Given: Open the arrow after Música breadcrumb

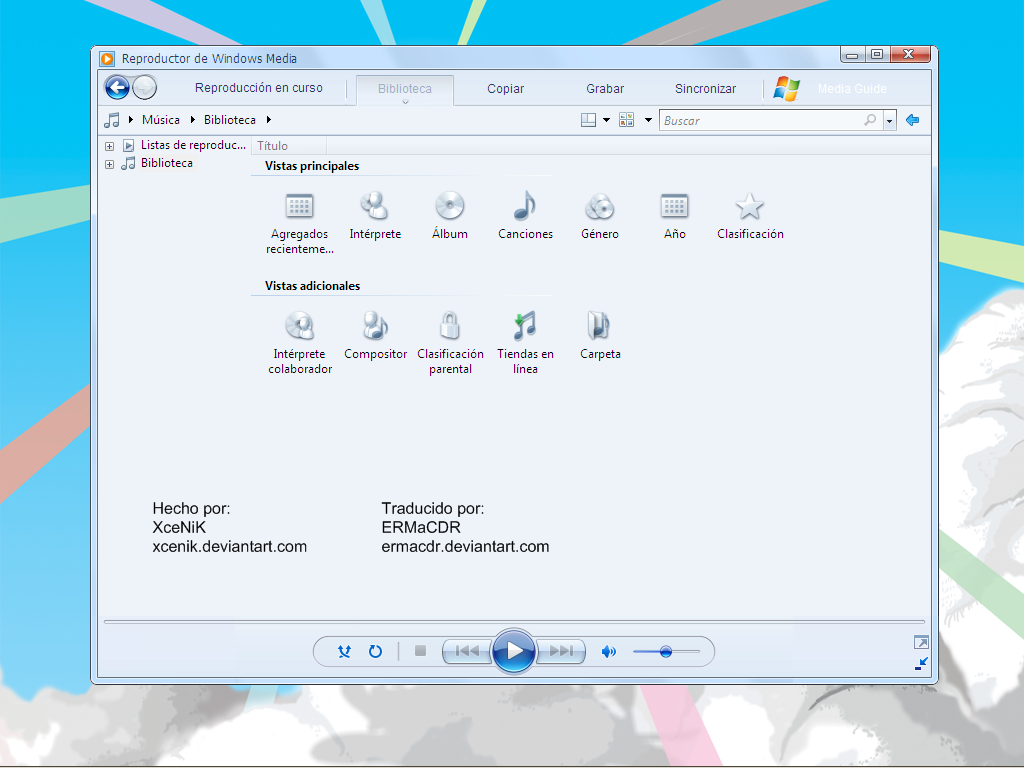Looking at the screenshot, I should click(x=193, y=120).
